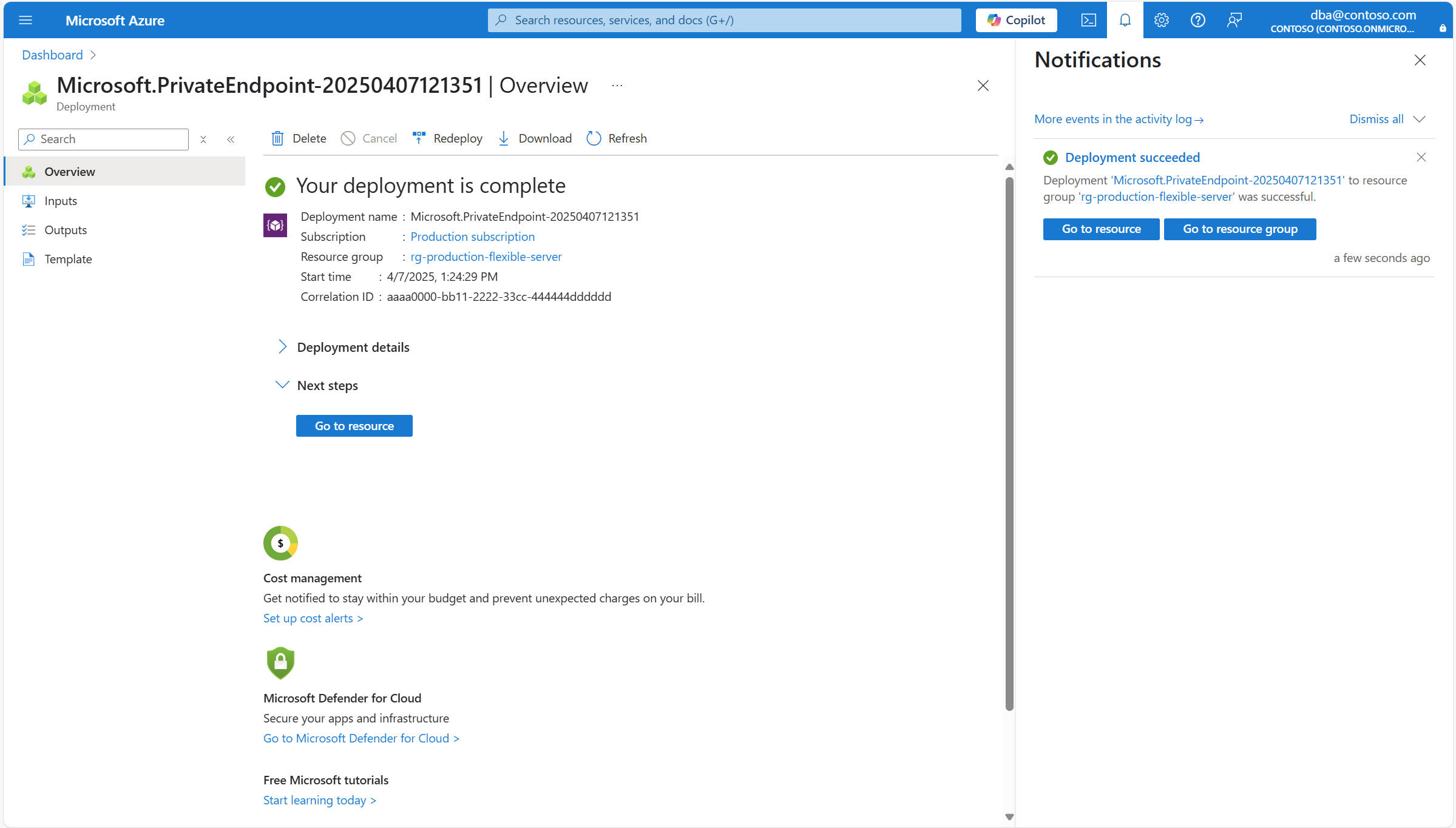The height and width of the screenshot is (828, 1456).
Task: Collapse the Next steps section
Action: (282, 385)
